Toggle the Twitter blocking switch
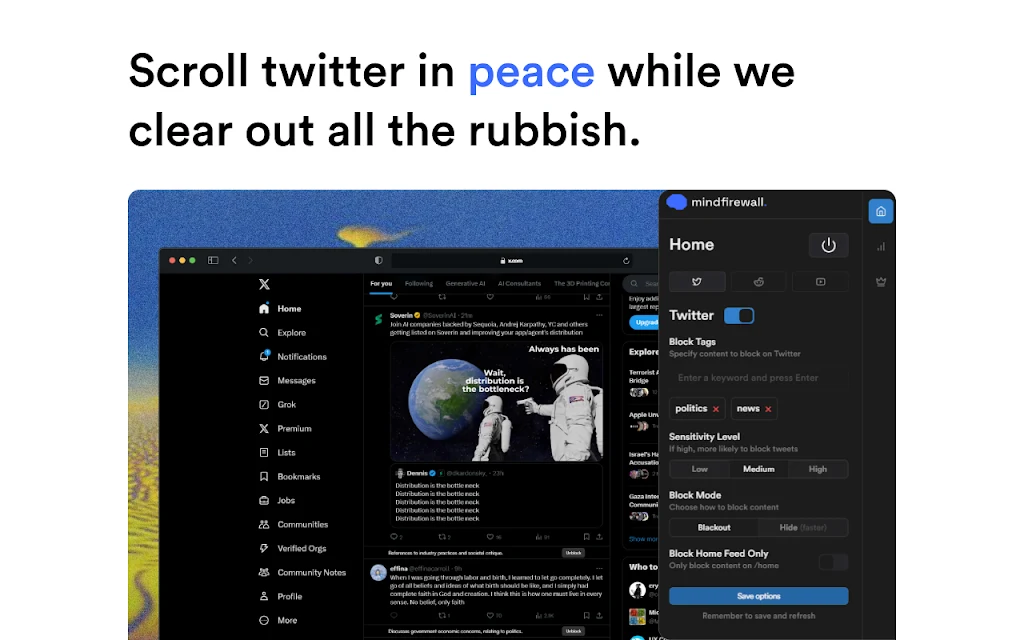This screenshot has height=640, width=1024. click(739, 315)
